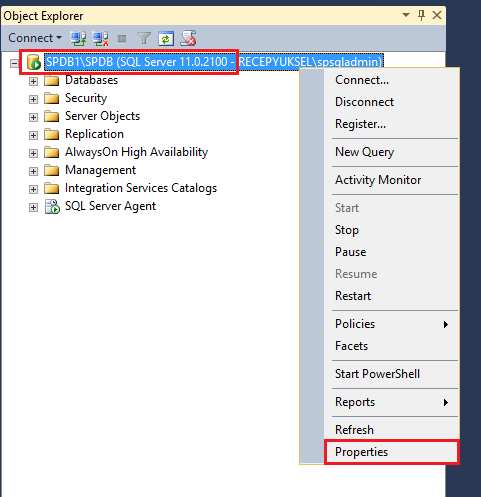Open the Object Explorer window position dropdown arrow
Viewport: 481px width, 497px height.
[x=406, y=15]
